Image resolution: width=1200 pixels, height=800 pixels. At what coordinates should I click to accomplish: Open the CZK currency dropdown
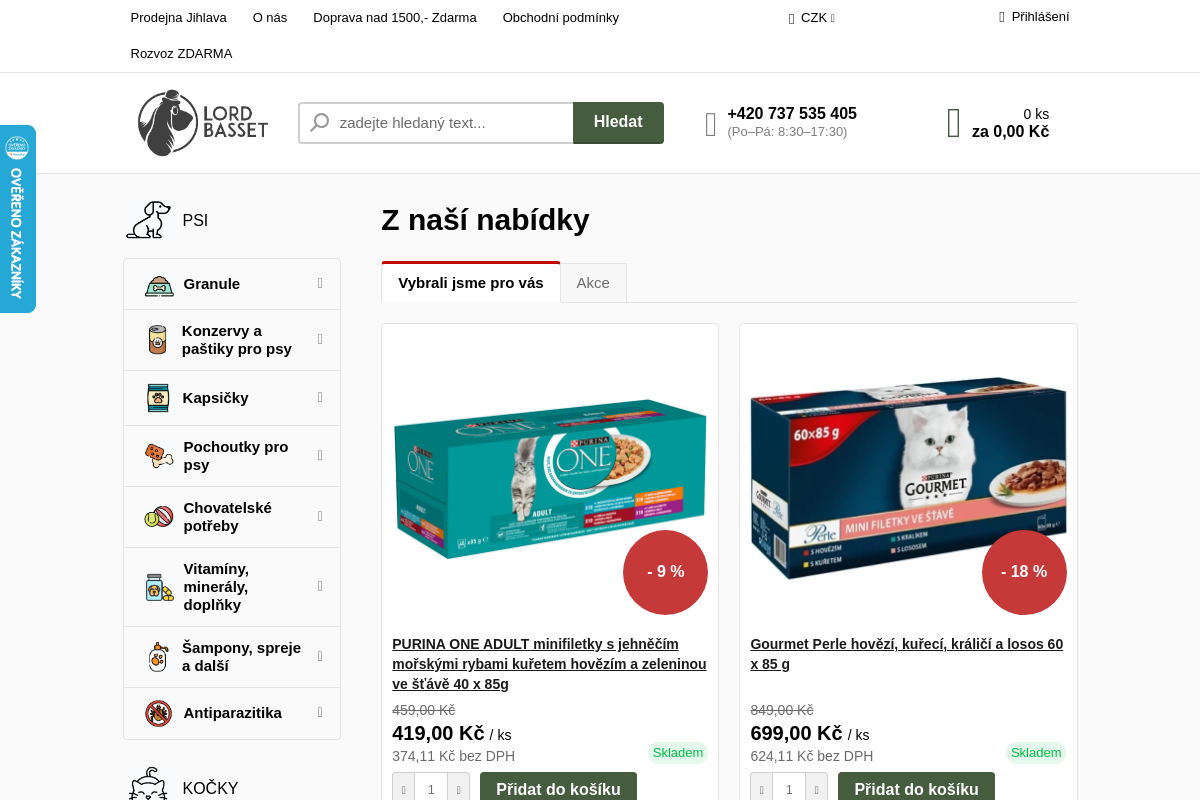click(x=812, y=17)
